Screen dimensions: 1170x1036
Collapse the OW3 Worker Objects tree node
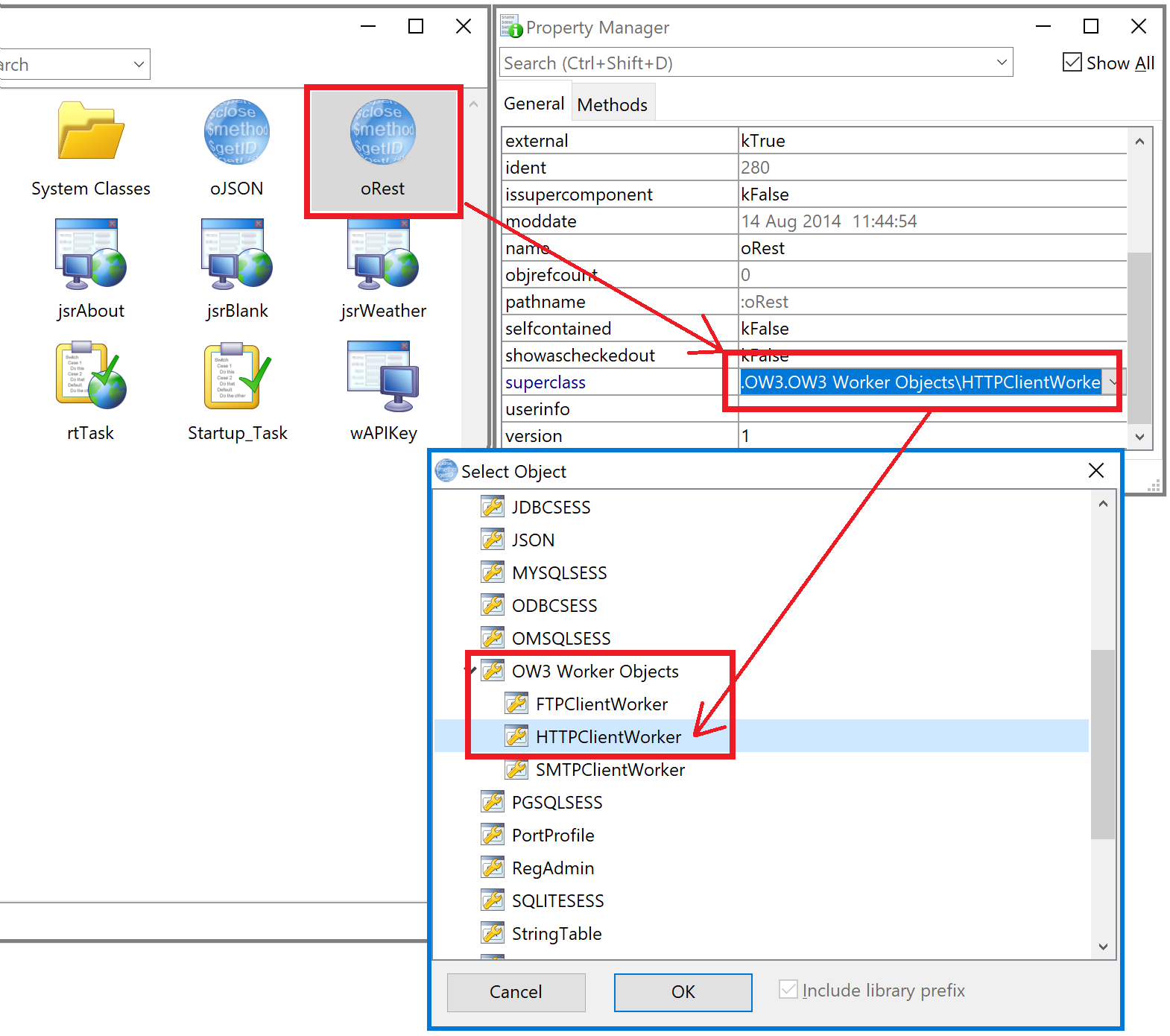(x=471, y=671)
